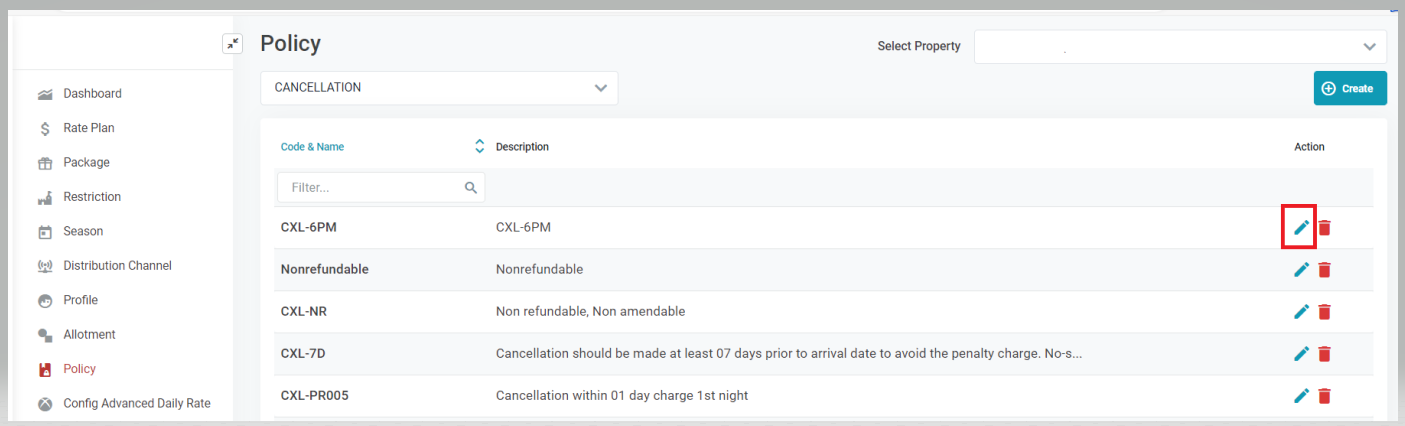The width and height of the screenshot is (1405, 426).
Task: Expand the Select Property dropdown
Action: 1180,46
